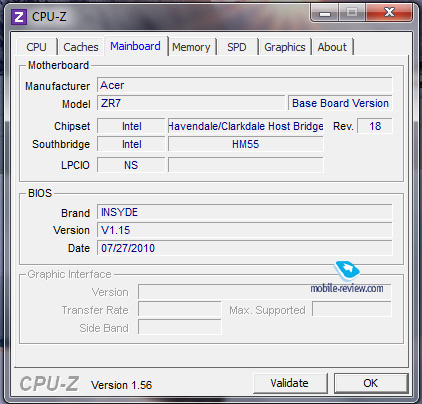Show the About tab
This screenshot has height=404, width=422.
332,47
